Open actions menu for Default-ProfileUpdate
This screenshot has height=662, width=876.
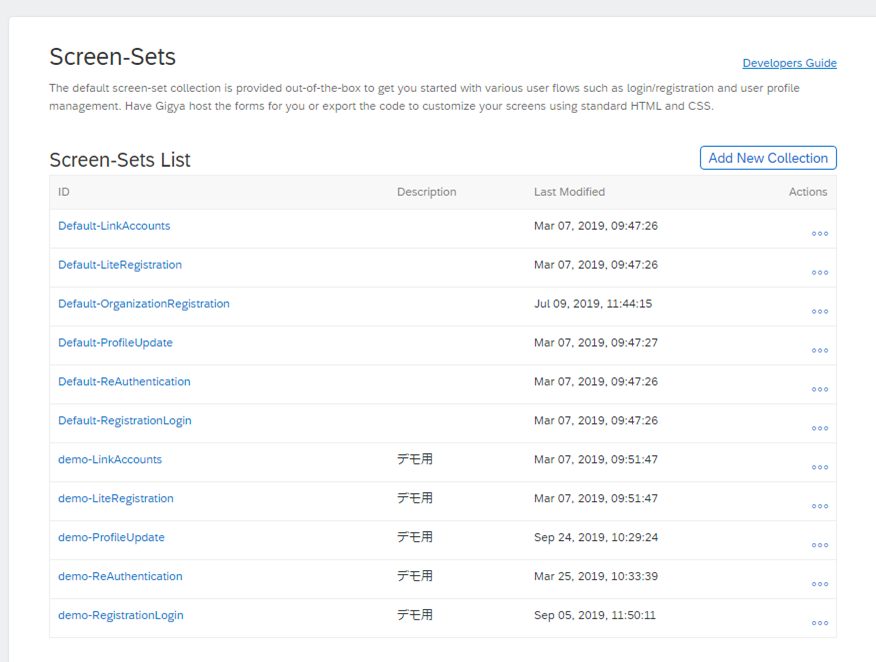pyautogui.click(x=820, y=350)
